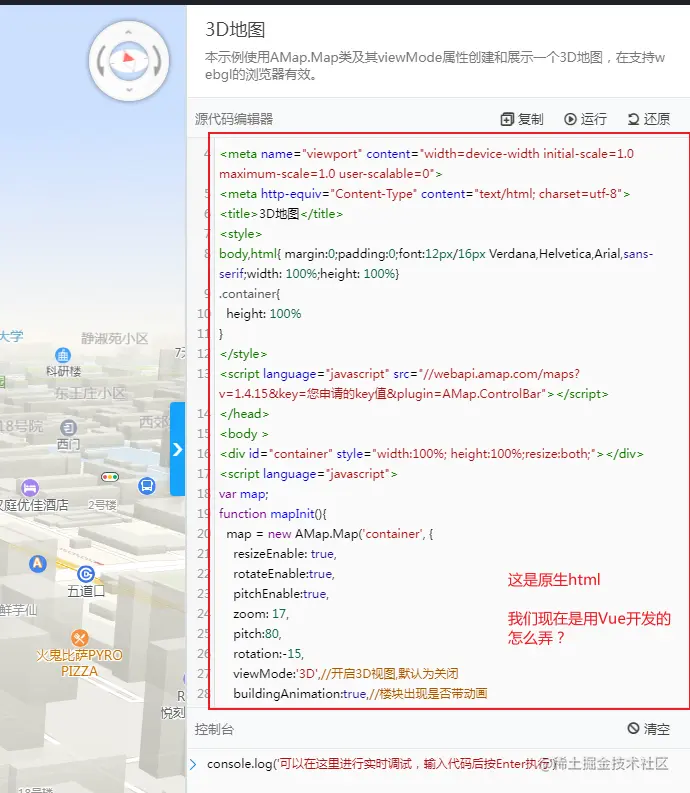Click the 火鬼比萨PYRO PIZZA restaurant marker
The width and height of the screenshot is (690, 793).
pyautogui.click(x=80, y=637)
